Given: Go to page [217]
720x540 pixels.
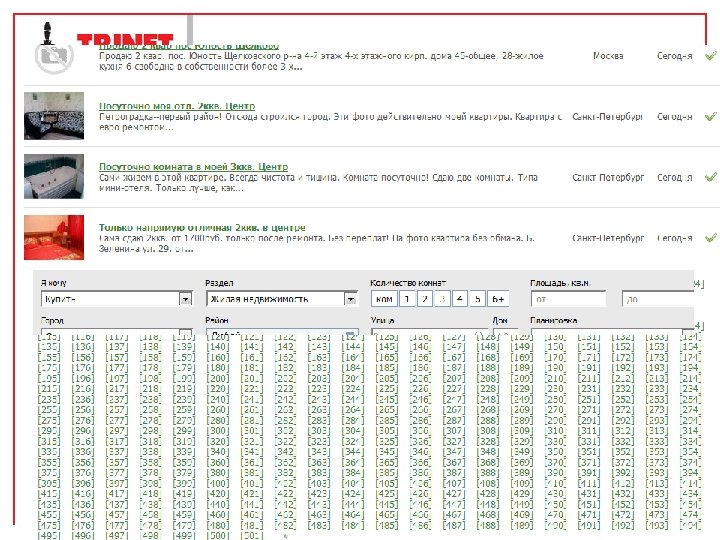Looking at the screenshot, I should (x=117, y=389).
